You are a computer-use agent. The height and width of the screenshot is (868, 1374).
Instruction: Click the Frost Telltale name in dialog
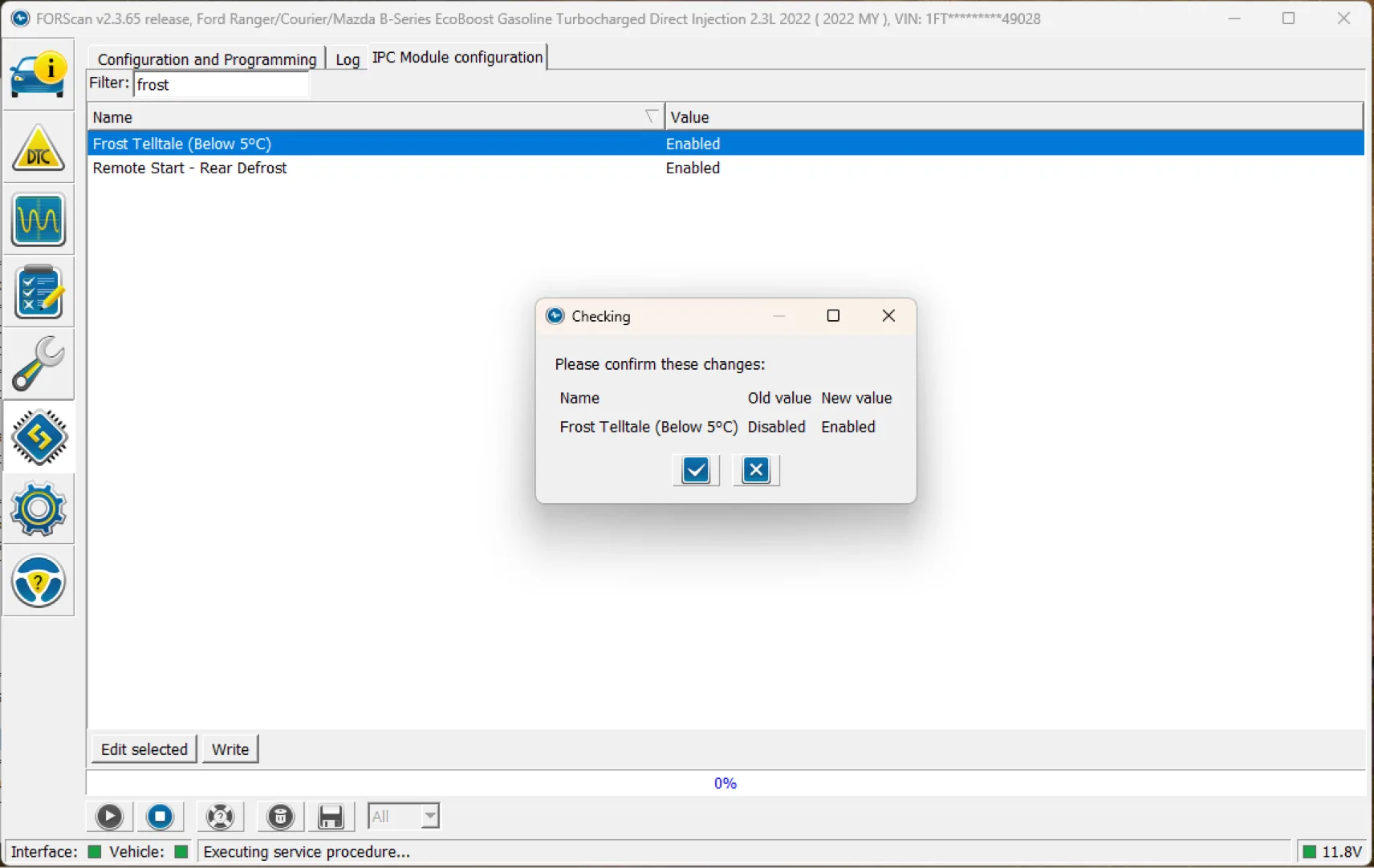[648, 427]
